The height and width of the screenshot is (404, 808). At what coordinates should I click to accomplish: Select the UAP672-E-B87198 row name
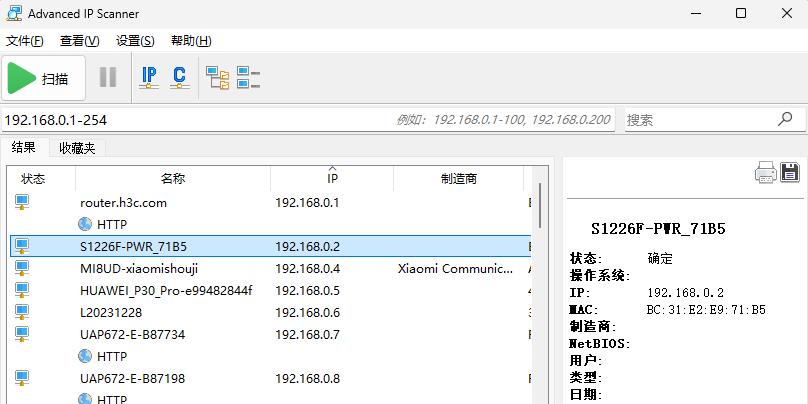[x=132, y=379]
